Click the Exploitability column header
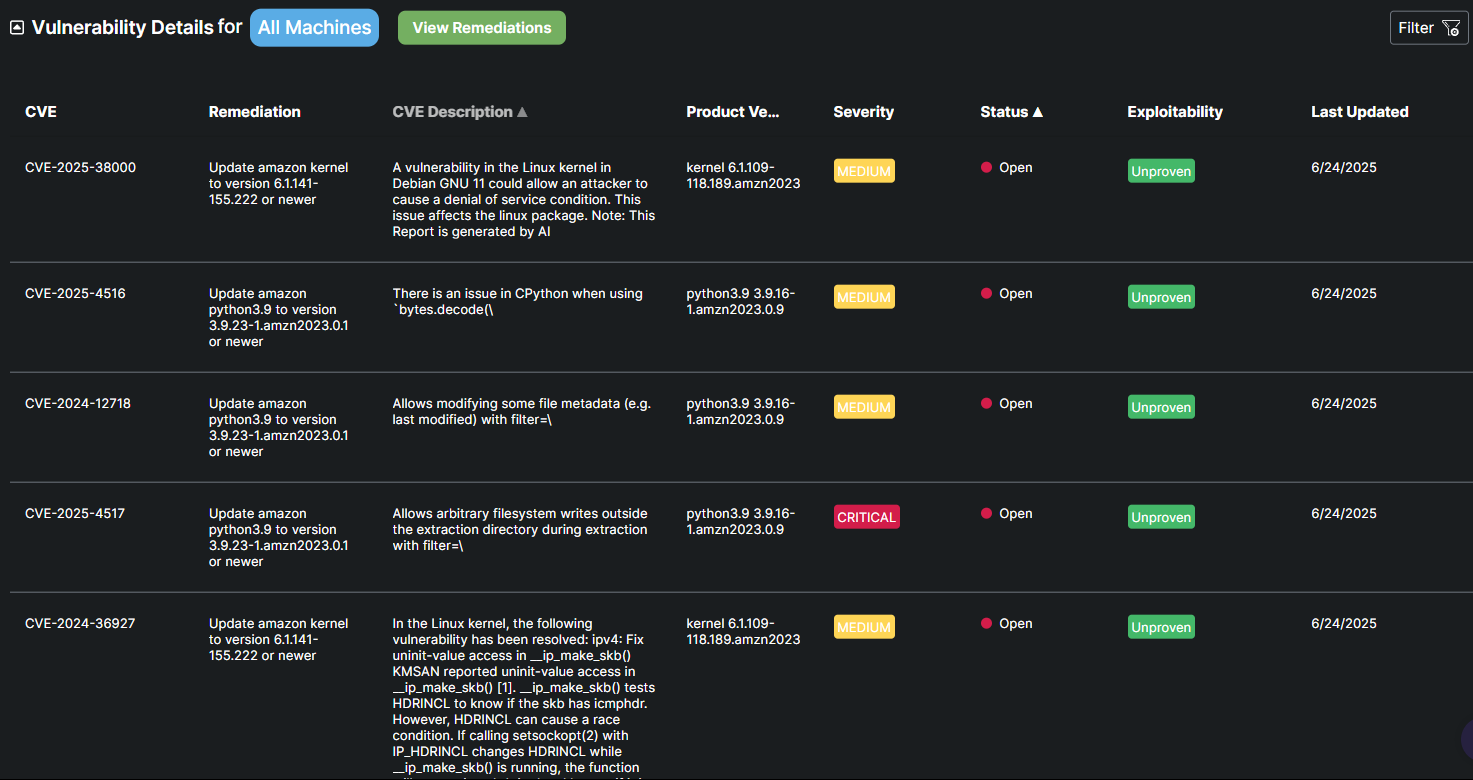Image resolution: width=1473 pixels, height=780 pixels. click(x=1174, y=112)
